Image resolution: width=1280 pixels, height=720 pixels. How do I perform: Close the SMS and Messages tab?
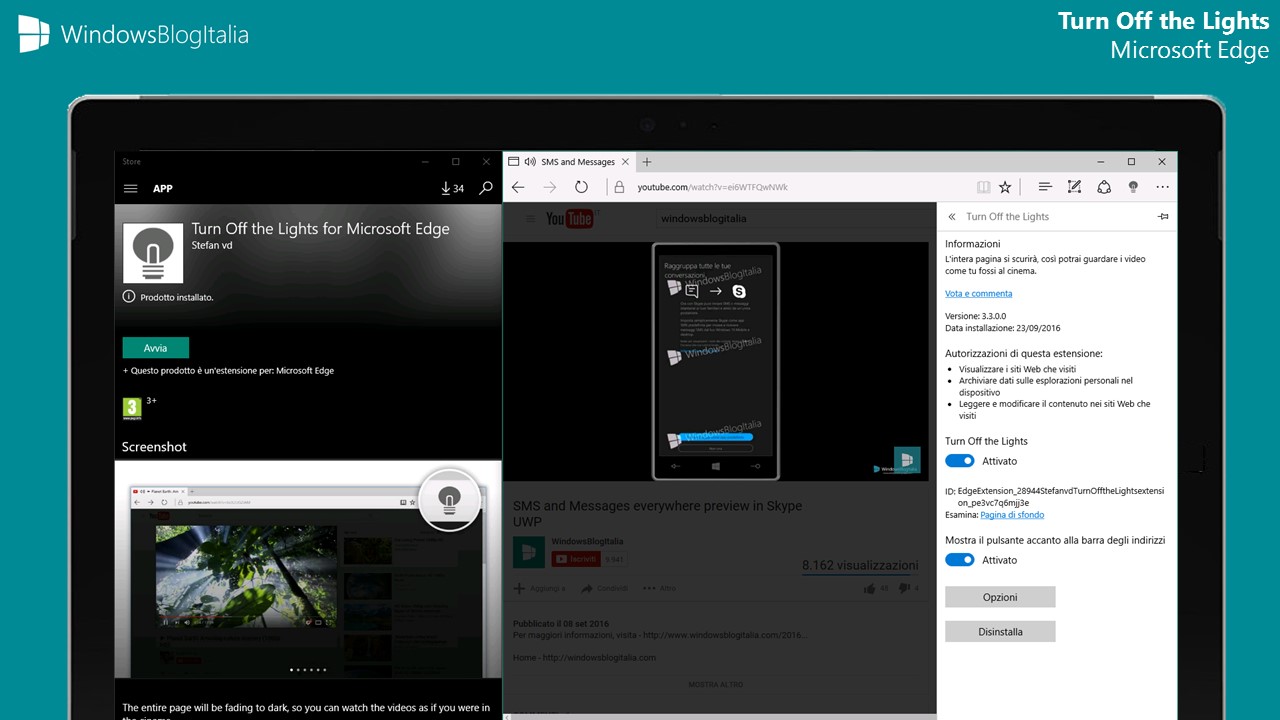pos(626,162)
